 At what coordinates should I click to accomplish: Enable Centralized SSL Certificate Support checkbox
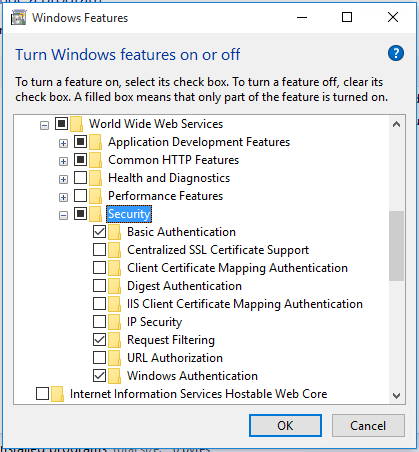point(99,250)
